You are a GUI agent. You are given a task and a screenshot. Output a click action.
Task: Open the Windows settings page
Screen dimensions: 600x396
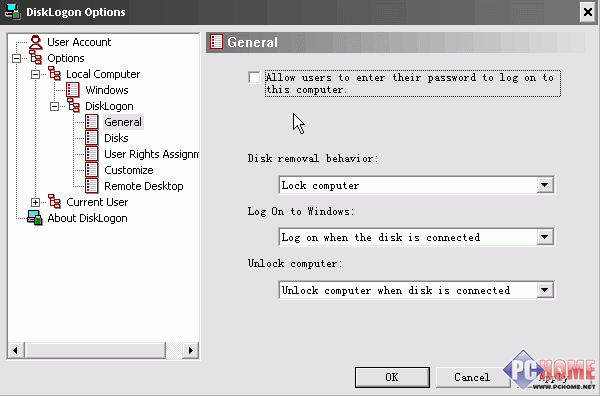coord(107,90)
